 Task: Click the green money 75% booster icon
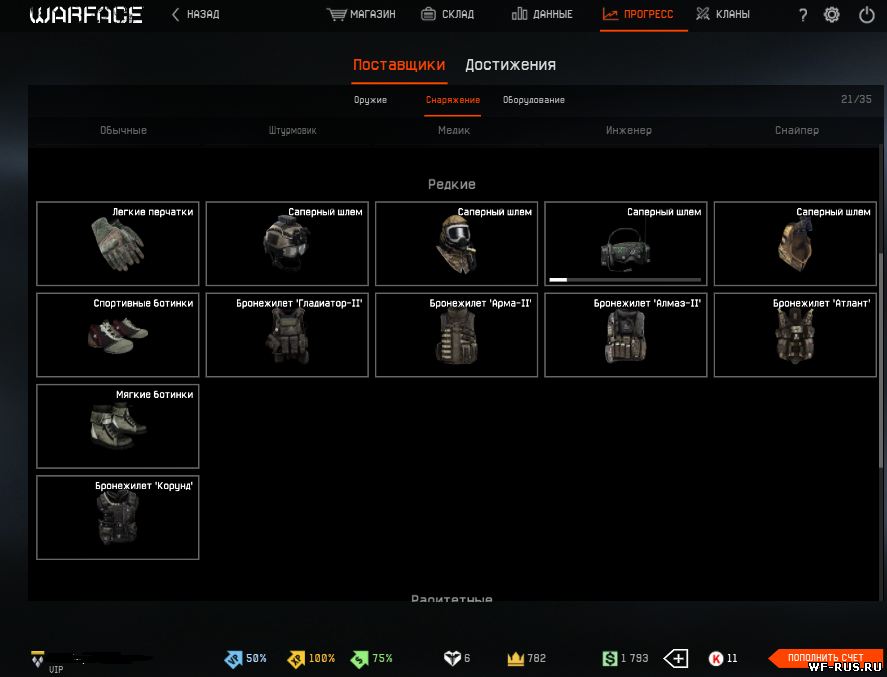click(359, 658)
